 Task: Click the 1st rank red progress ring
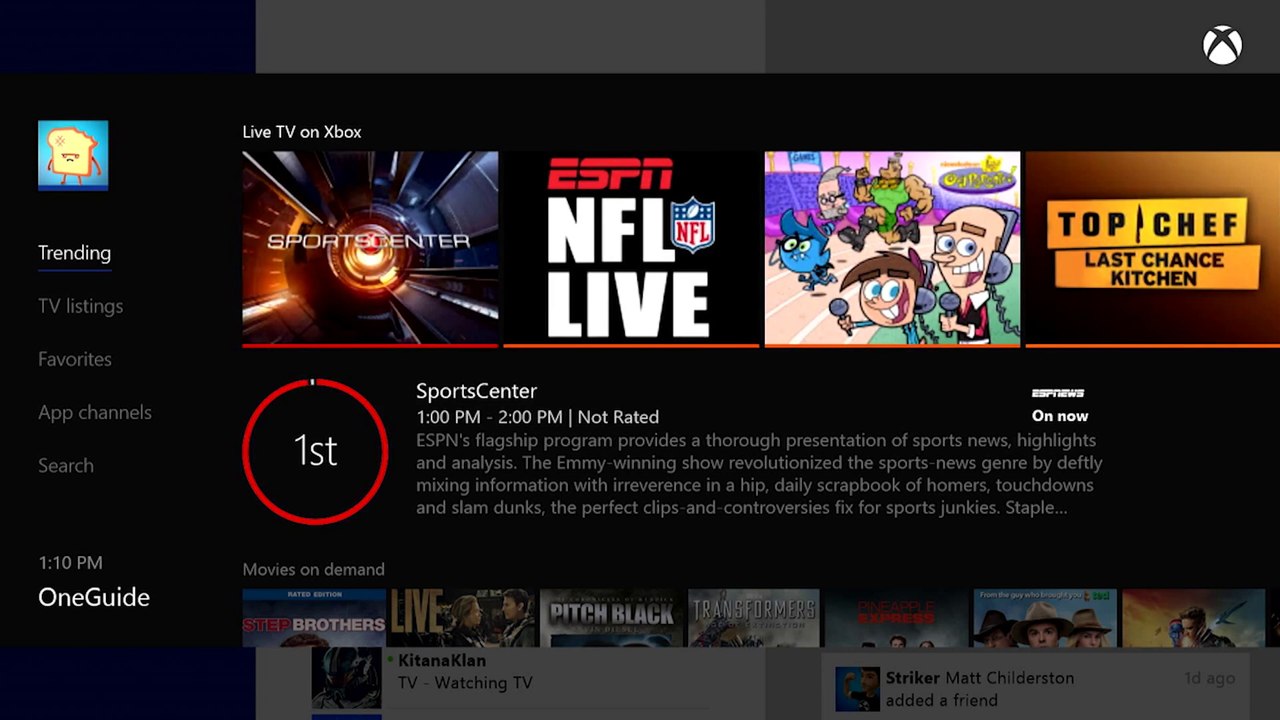tap(315, 451)
